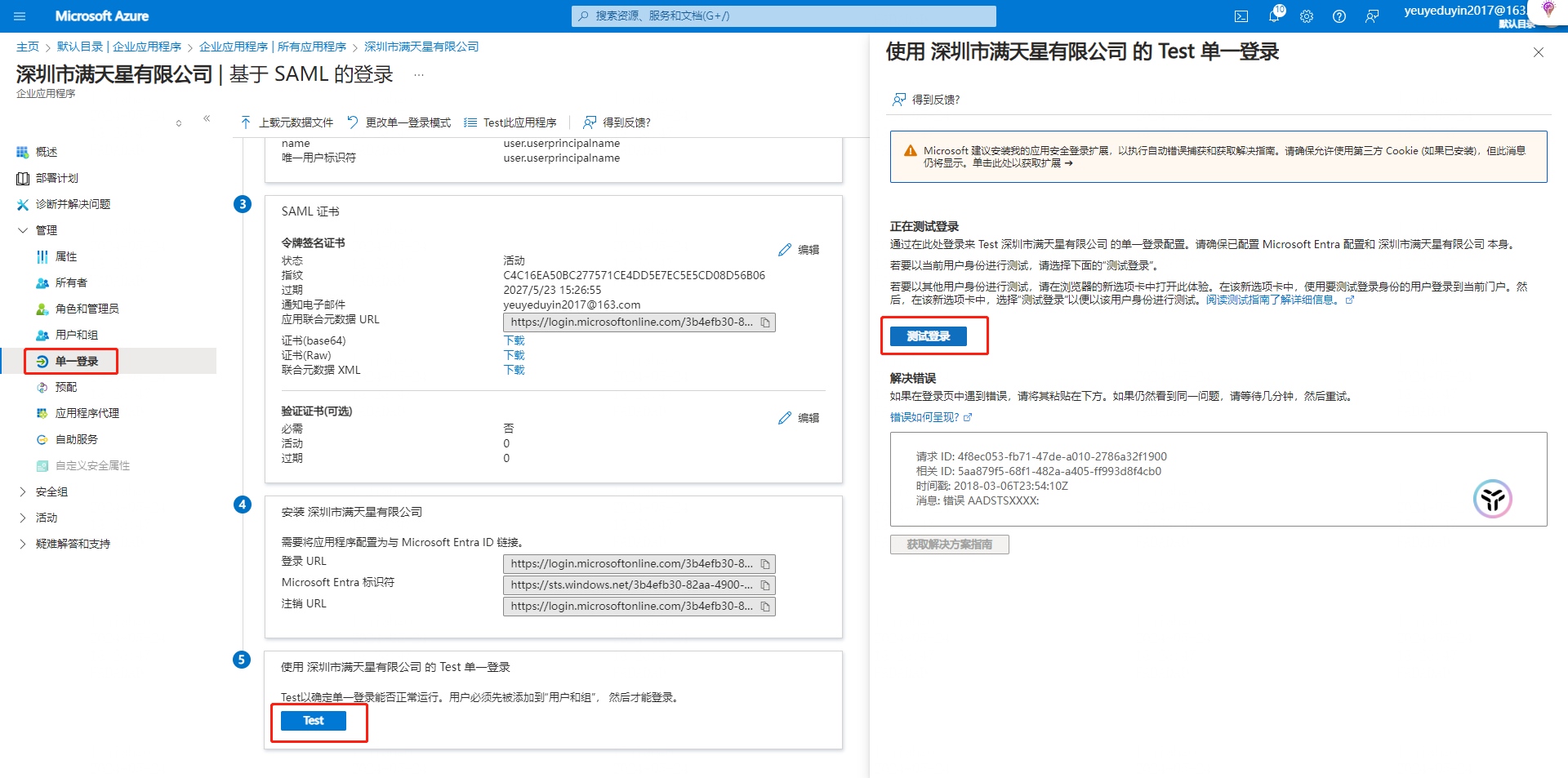Open 应用程序代理 in the sidebar
The height and width of the screenshot is (778, 1568).
pos(87,413)
